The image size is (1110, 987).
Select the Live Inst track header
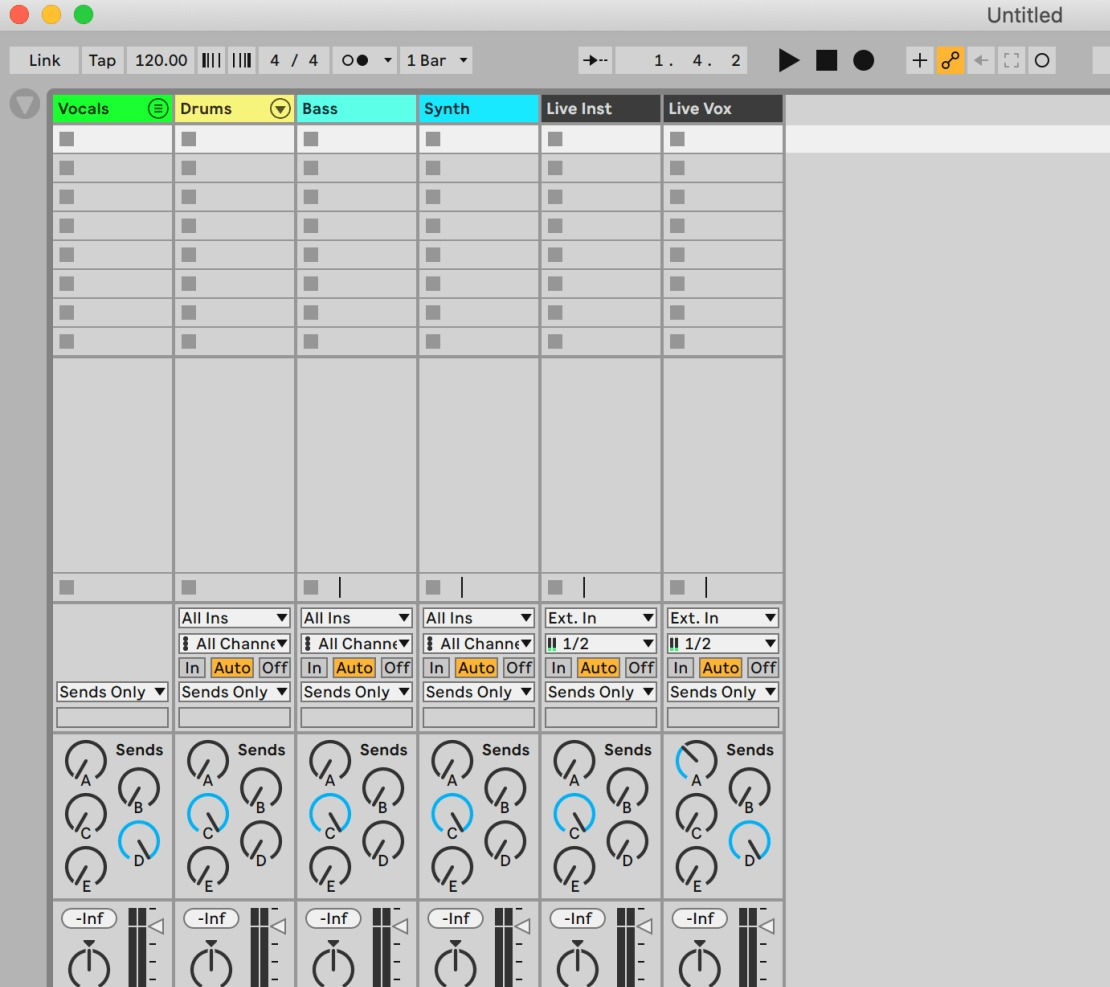tap(600, 108)
